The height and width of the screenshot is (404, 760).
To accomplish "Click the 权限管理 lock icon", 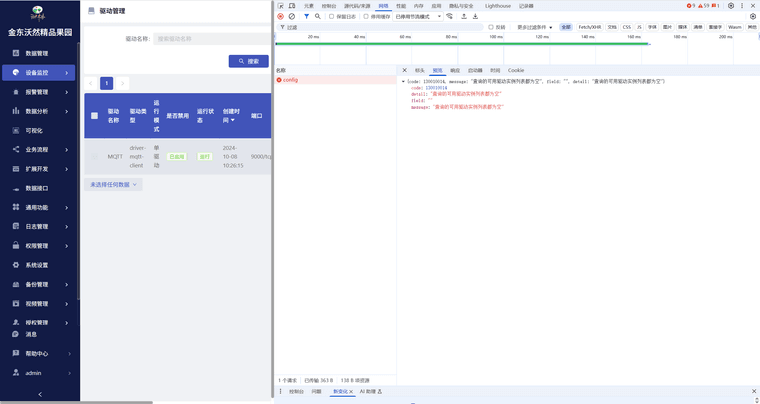I will [x=16, y=246].
